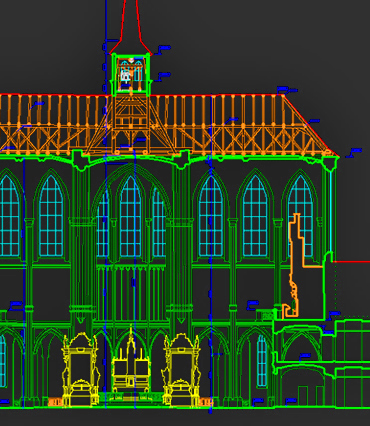Viewport: 370px width, 426px height.
Task: Pick the white bell inside the green belfry
Action: (126, 77)
